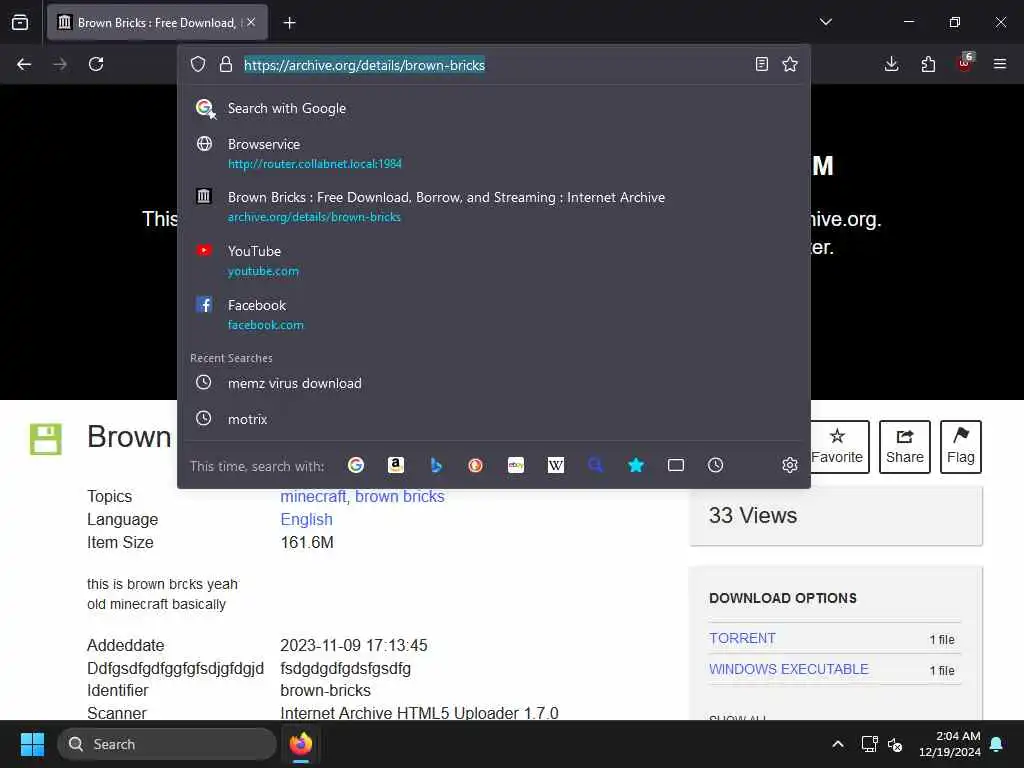This screenshot has width=1024, height=768.
Task: Click the Addeddate value 2023-11-09 17:13:45
Action: [354, 645]
